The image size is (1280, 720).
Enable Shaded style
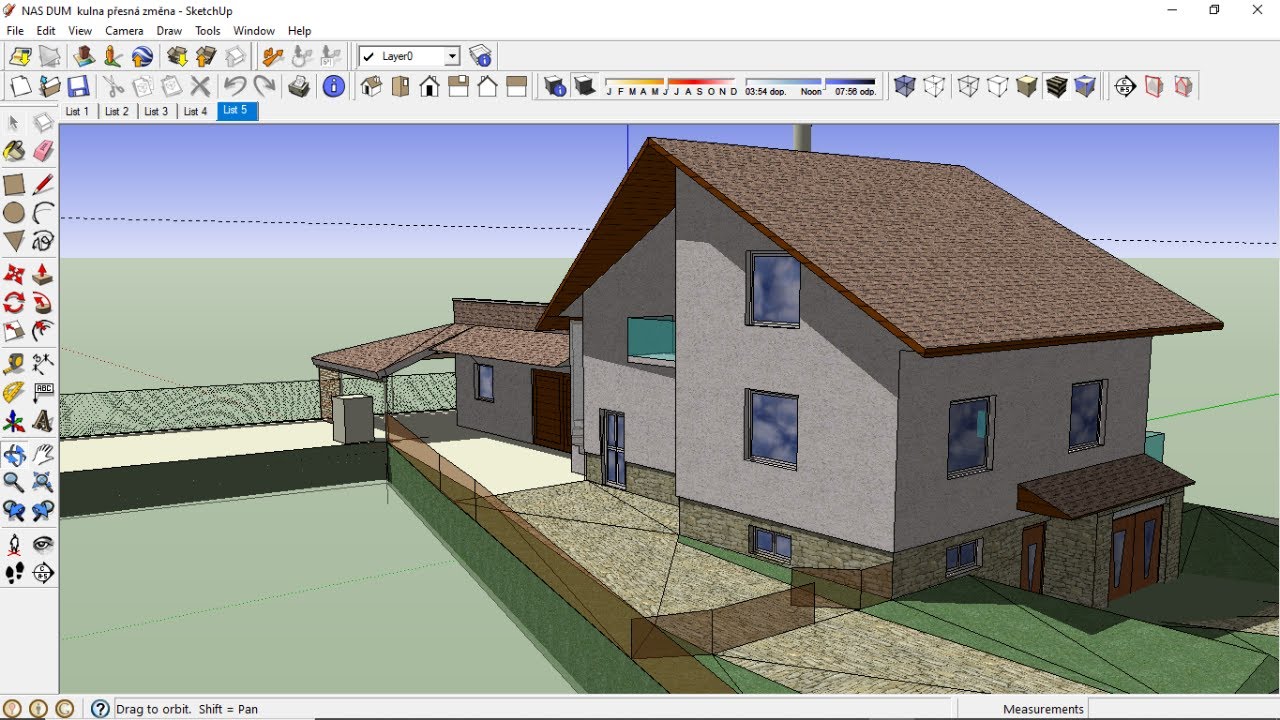pyautogui.click(x=1027, y=87)
